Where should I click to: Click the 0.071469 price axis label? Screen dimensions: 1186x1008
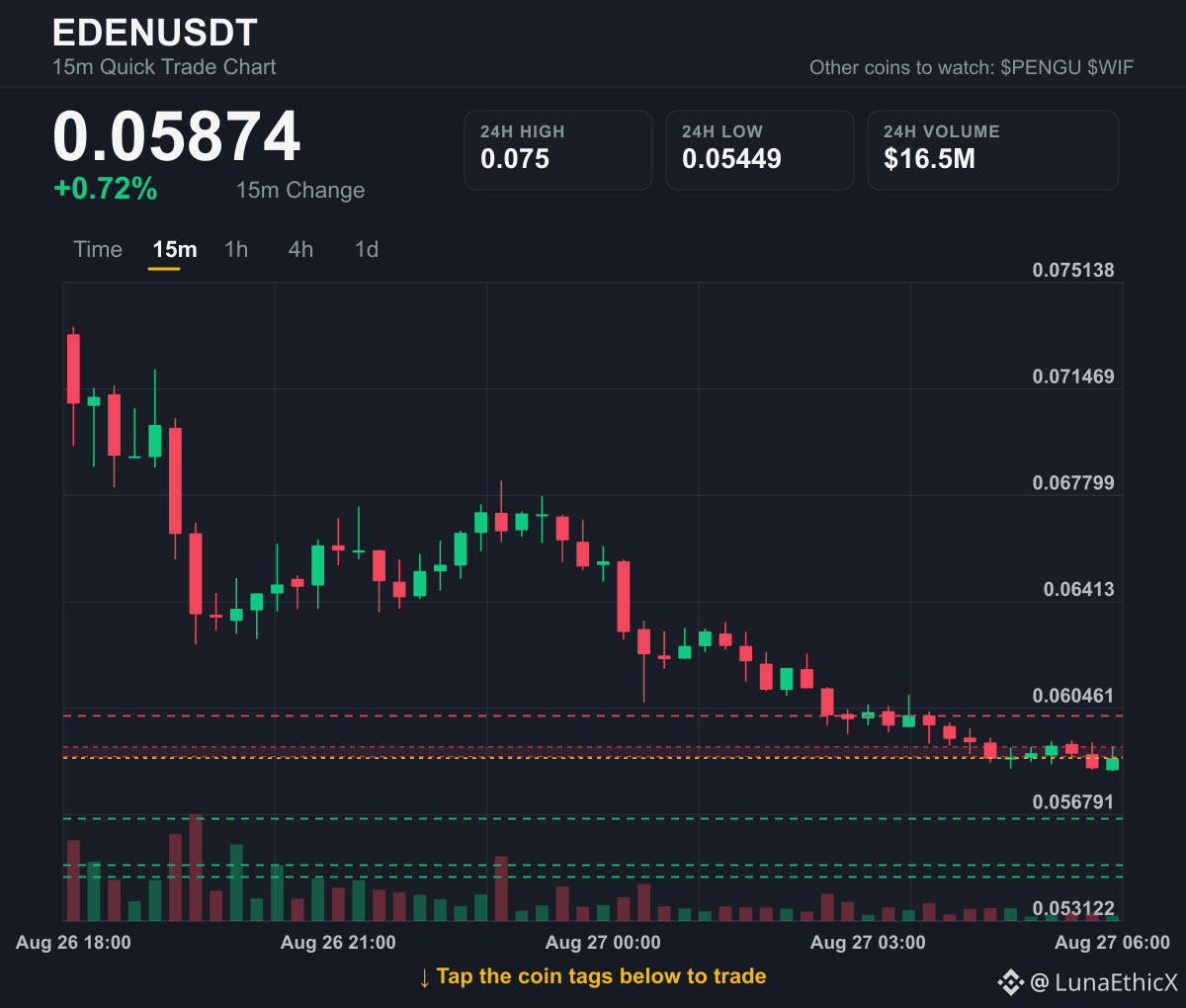pos(1073,377)
